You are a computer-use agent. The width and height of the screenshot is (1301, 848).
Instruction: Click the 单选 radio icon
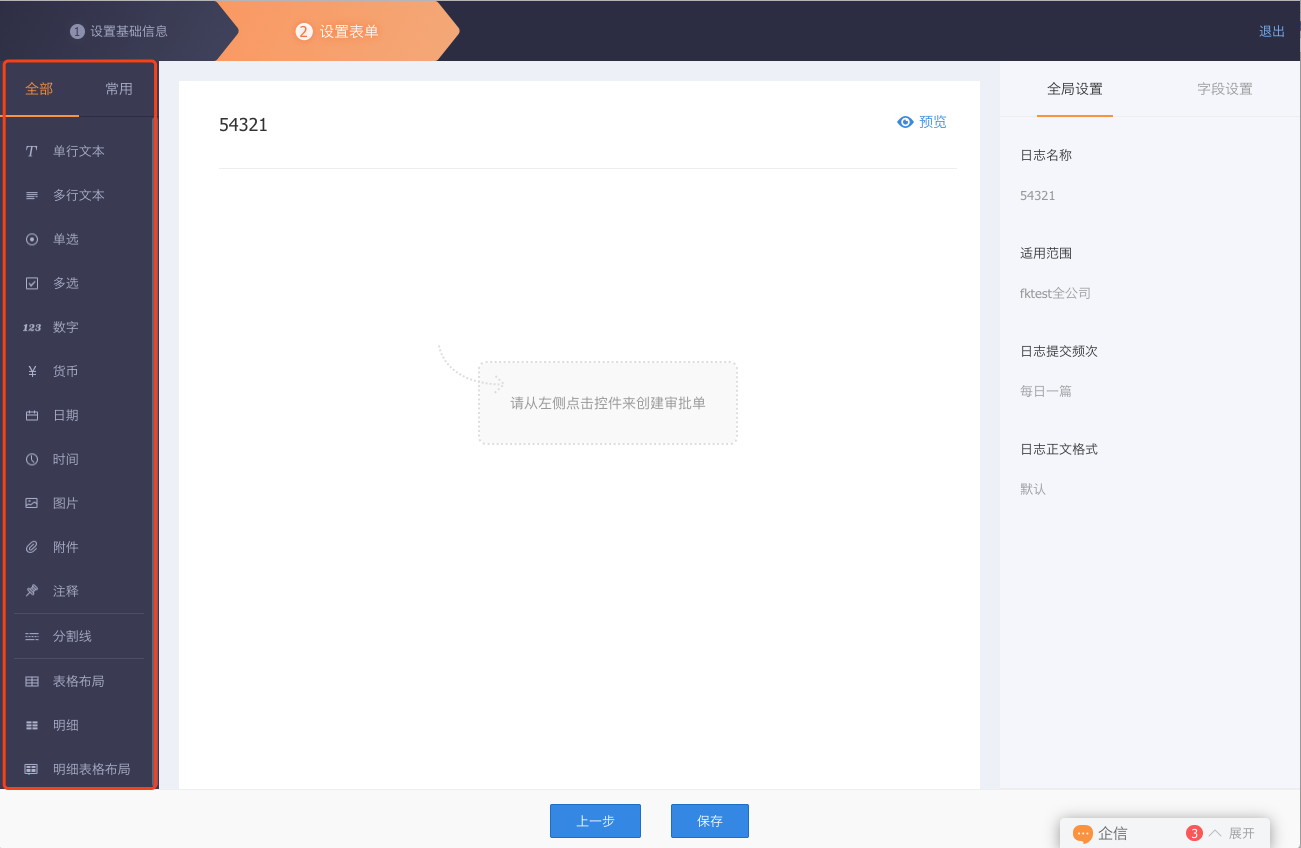(x=32, y=240)
